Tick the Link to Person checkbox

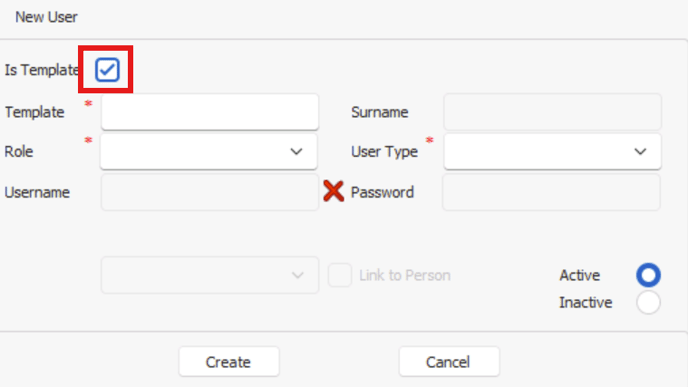tap(340, 275)
